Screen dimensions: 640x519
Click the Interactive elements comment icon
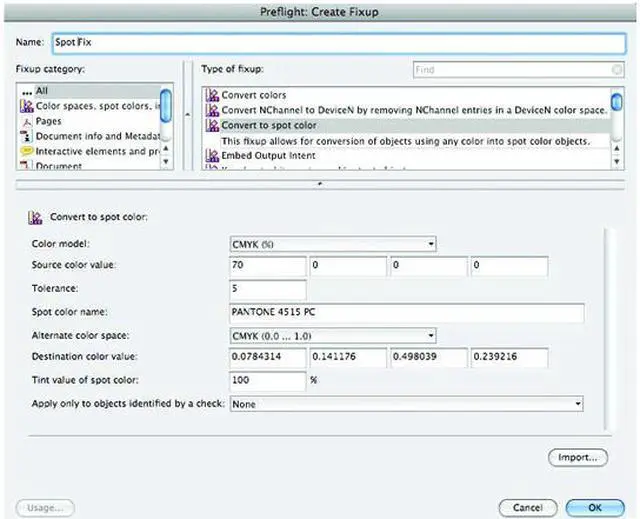[27, 151]
